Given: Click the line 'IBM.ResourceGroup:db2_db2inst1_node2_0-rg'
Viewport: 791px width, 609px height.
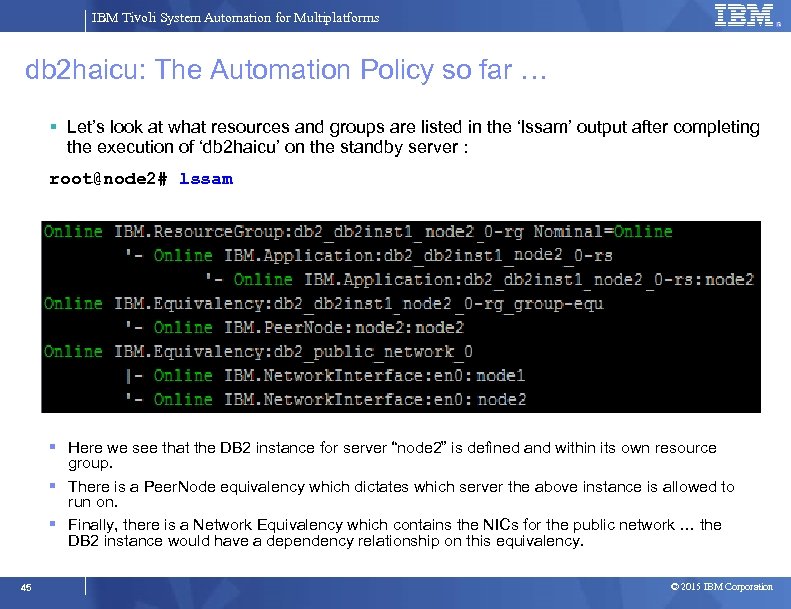Looking at the screenshot, I should pyautogui.click(x=319, y=232).
